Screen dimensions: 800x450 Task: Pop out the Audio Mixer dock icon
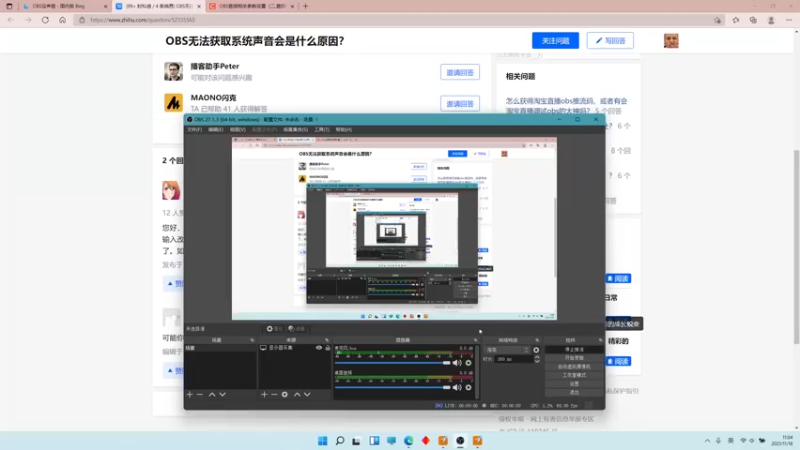476,340
